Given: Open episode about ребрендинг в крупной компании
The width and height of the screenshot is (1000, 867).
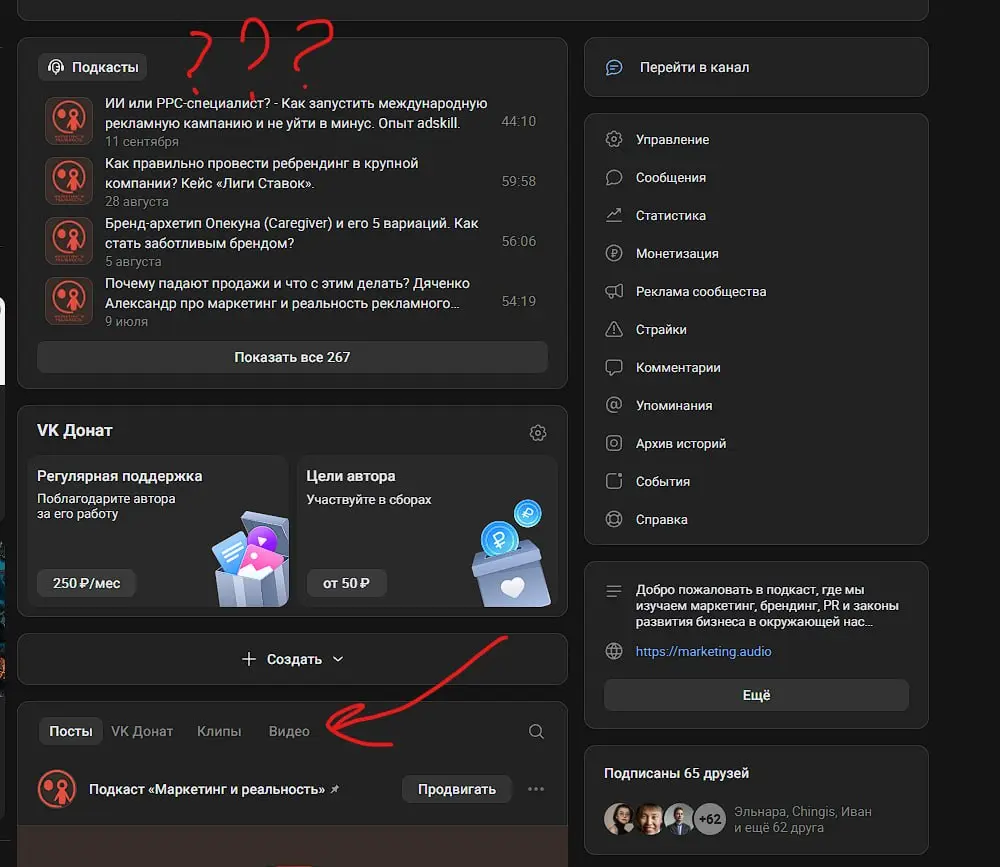Looking at the screenshot, I should point(261,173).
